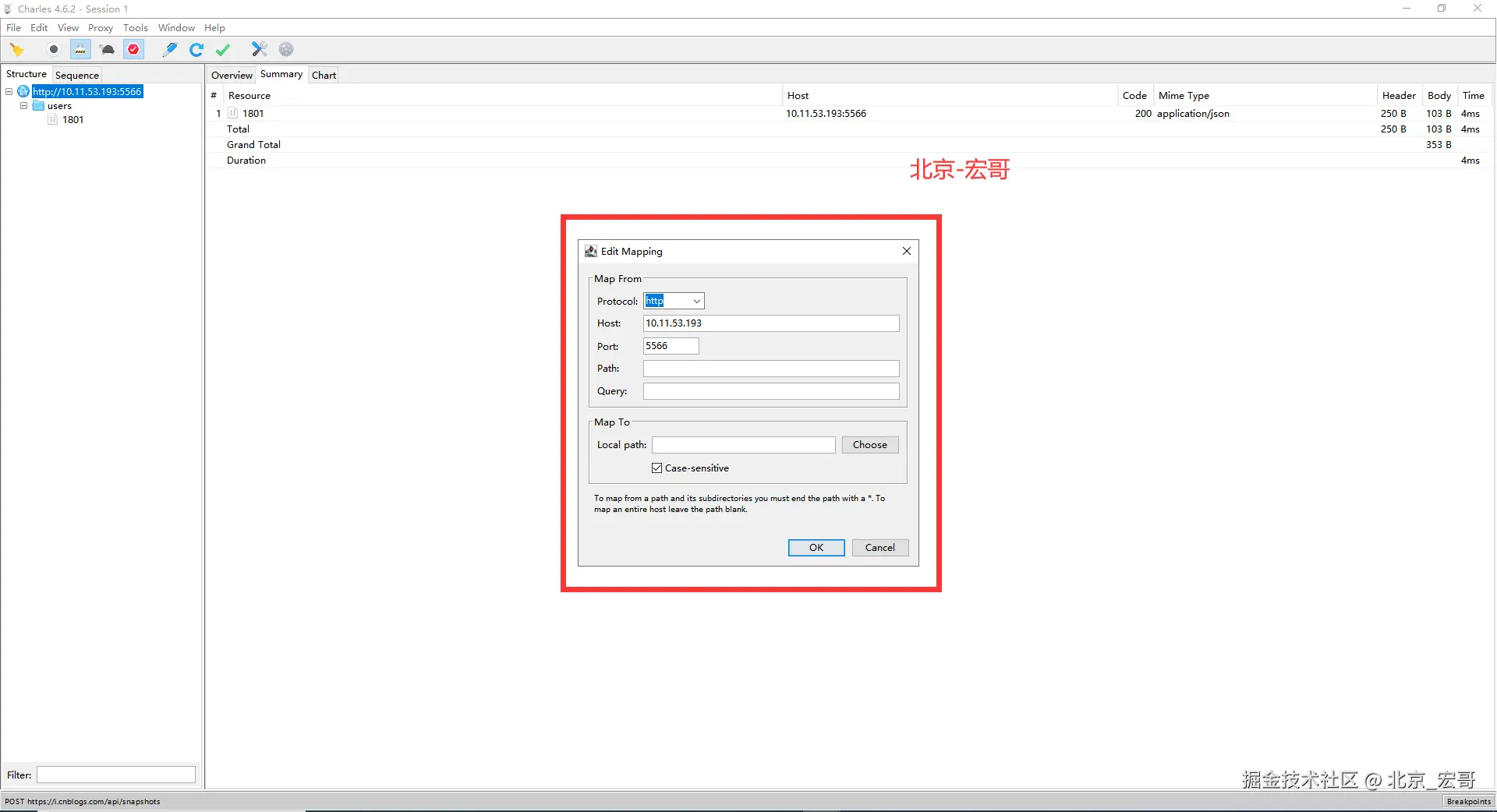Close the Edit Mapping dialog
Screen dimensions: 1497x812
(x=906, y=251)
